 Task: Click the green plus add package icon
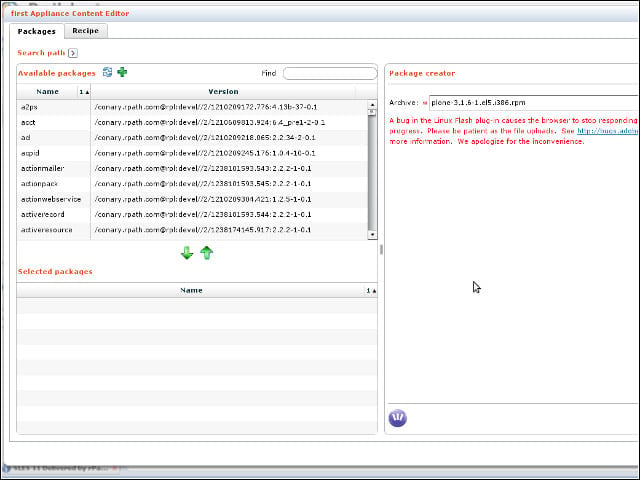coord(122,72)
